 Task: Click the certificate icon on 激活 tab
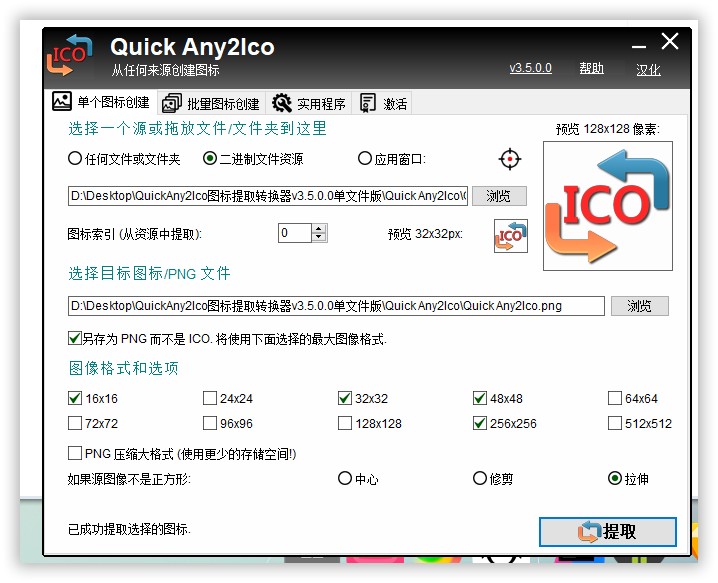click(367, 104)
